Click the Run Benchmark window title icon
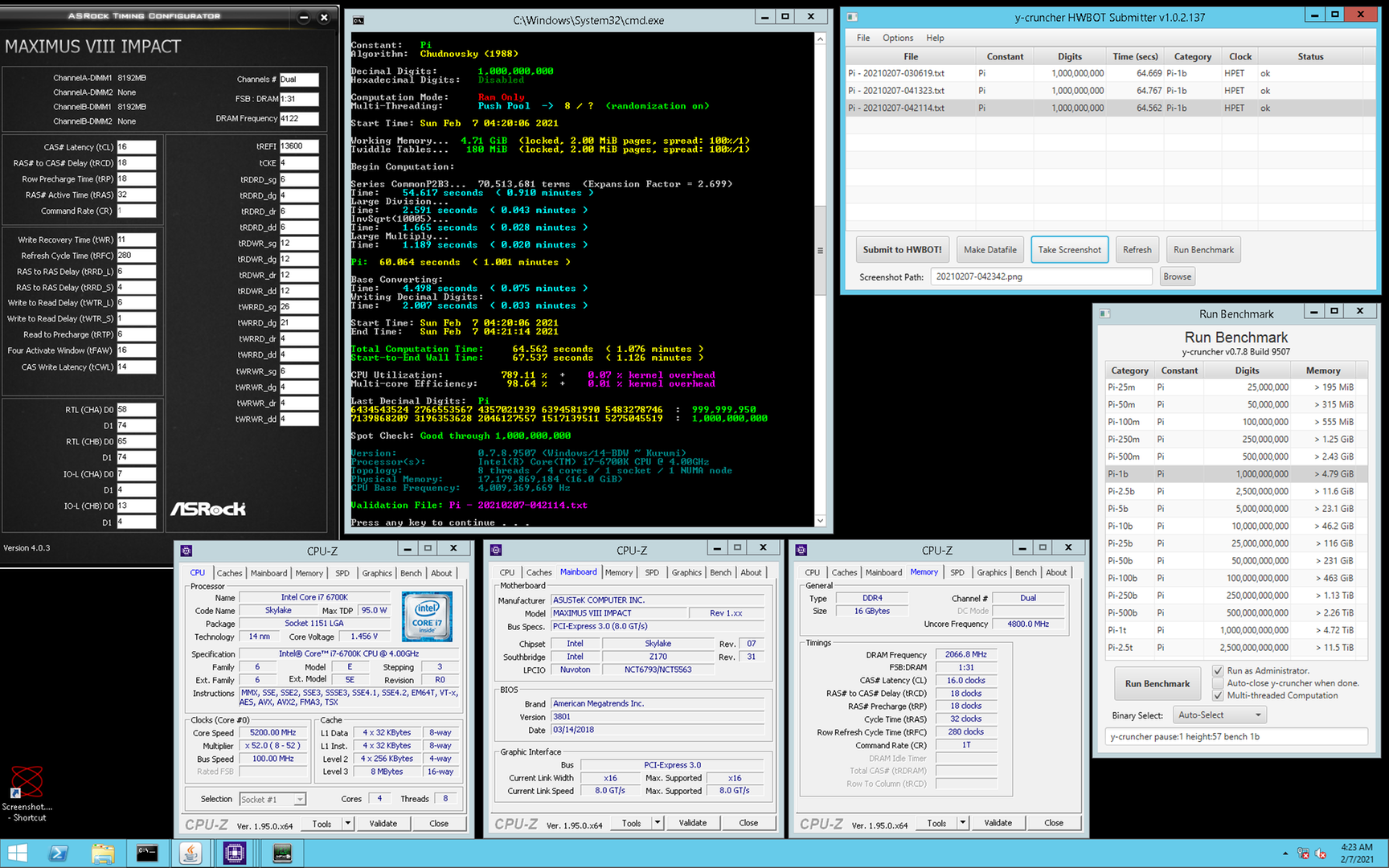This screenshot has width=1389, height=868. pyautogui.click(x=1104, y=313)
